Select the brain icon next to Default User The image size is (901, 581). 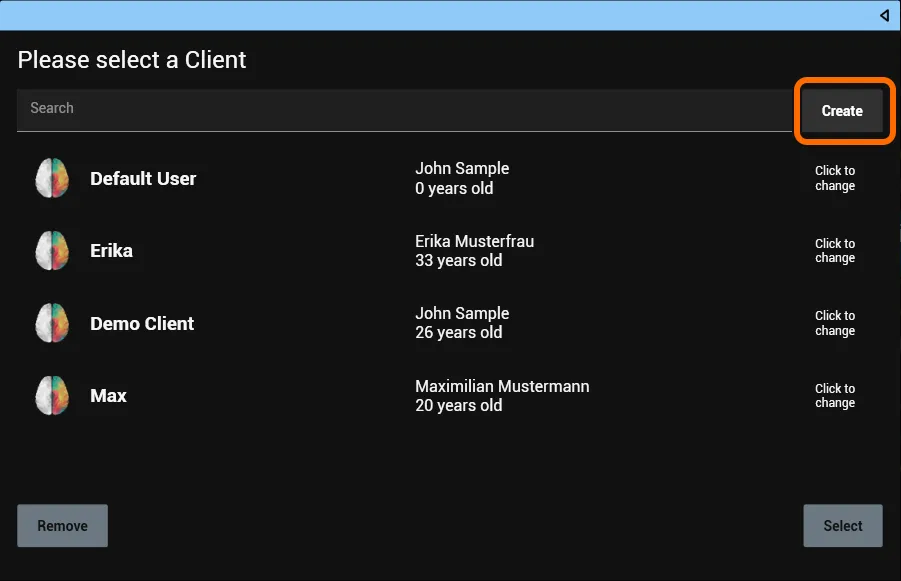click(x=52, y=178)
